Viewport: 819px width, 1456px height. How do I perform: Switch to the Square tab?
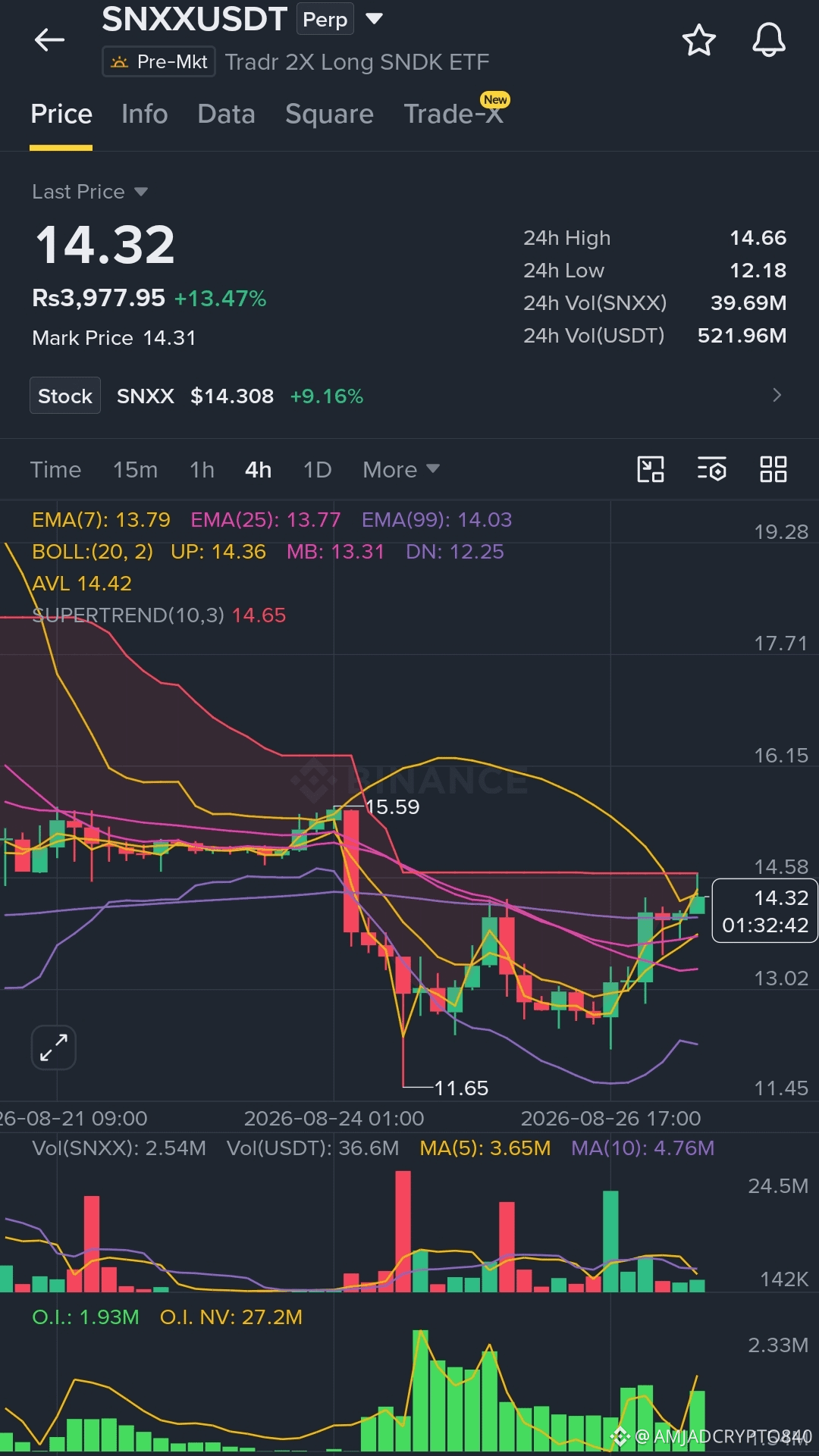329,114
